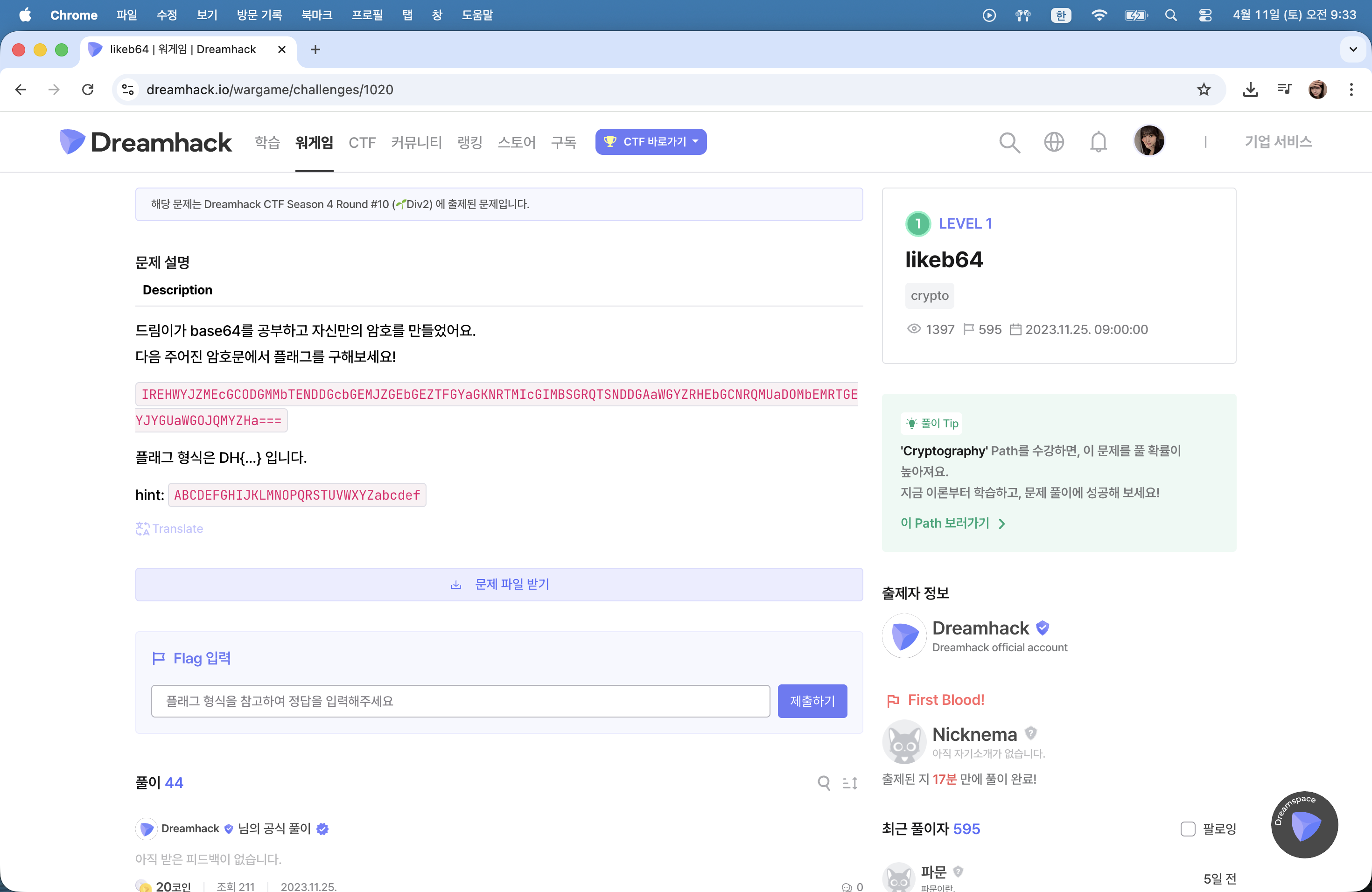Open the language globe icon
This screenshot has width=1372, height=892.
pyautogui.click(x=1054, y=142)
